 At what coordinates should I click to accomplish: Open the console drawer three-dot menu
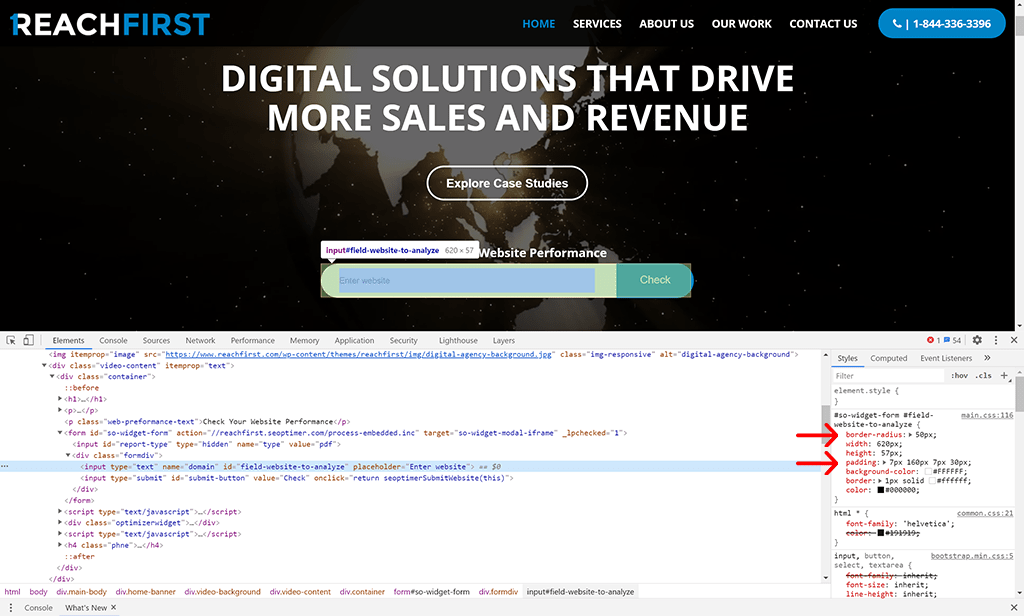[x=8, y=608]
